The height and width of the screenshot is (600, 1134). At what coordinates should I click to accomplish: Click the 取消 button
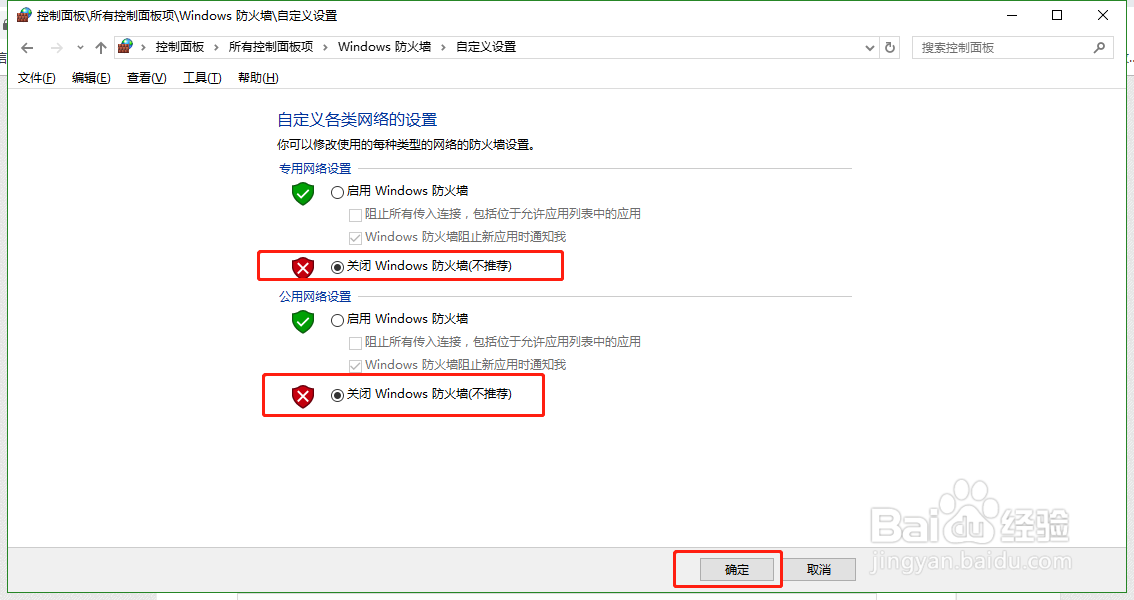(819, 570)
